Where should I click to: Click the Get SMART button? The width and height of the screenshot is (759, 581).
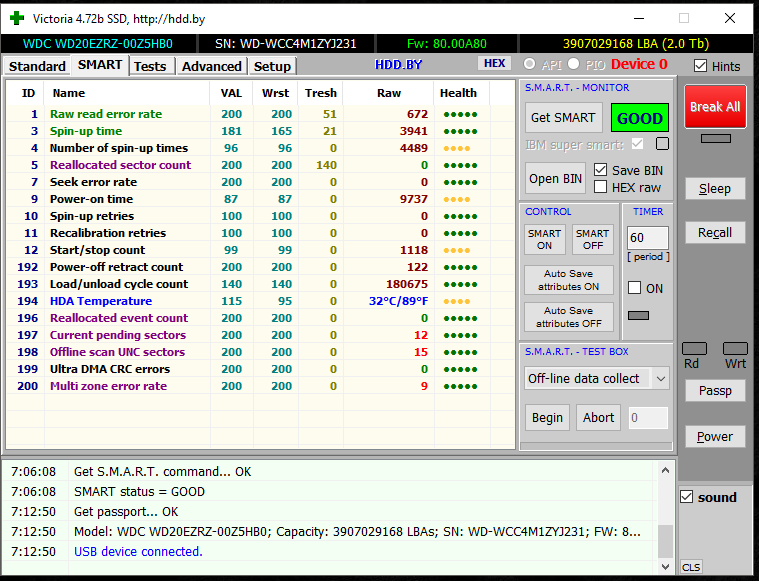[562, 118]
